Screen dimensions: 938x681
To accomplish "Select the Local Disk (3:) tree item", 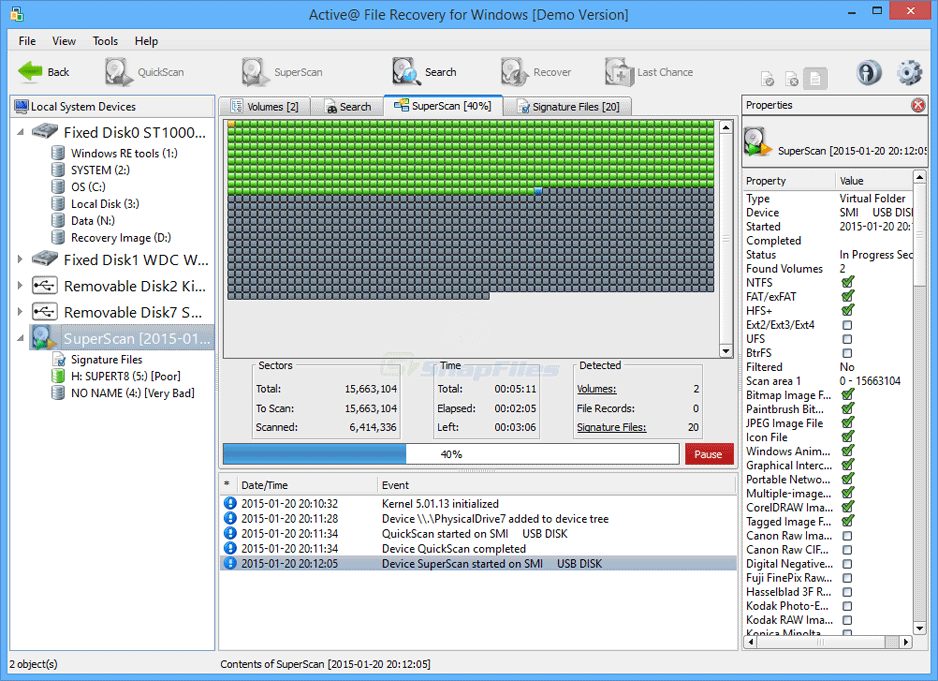I will click(105, 203).
